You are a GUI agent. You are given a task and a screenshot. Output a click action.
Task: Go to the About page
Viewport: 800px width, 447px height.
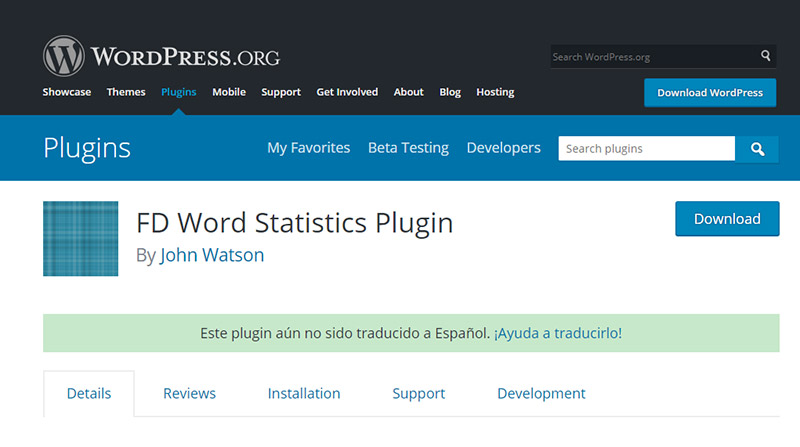[x=409, y=92]
